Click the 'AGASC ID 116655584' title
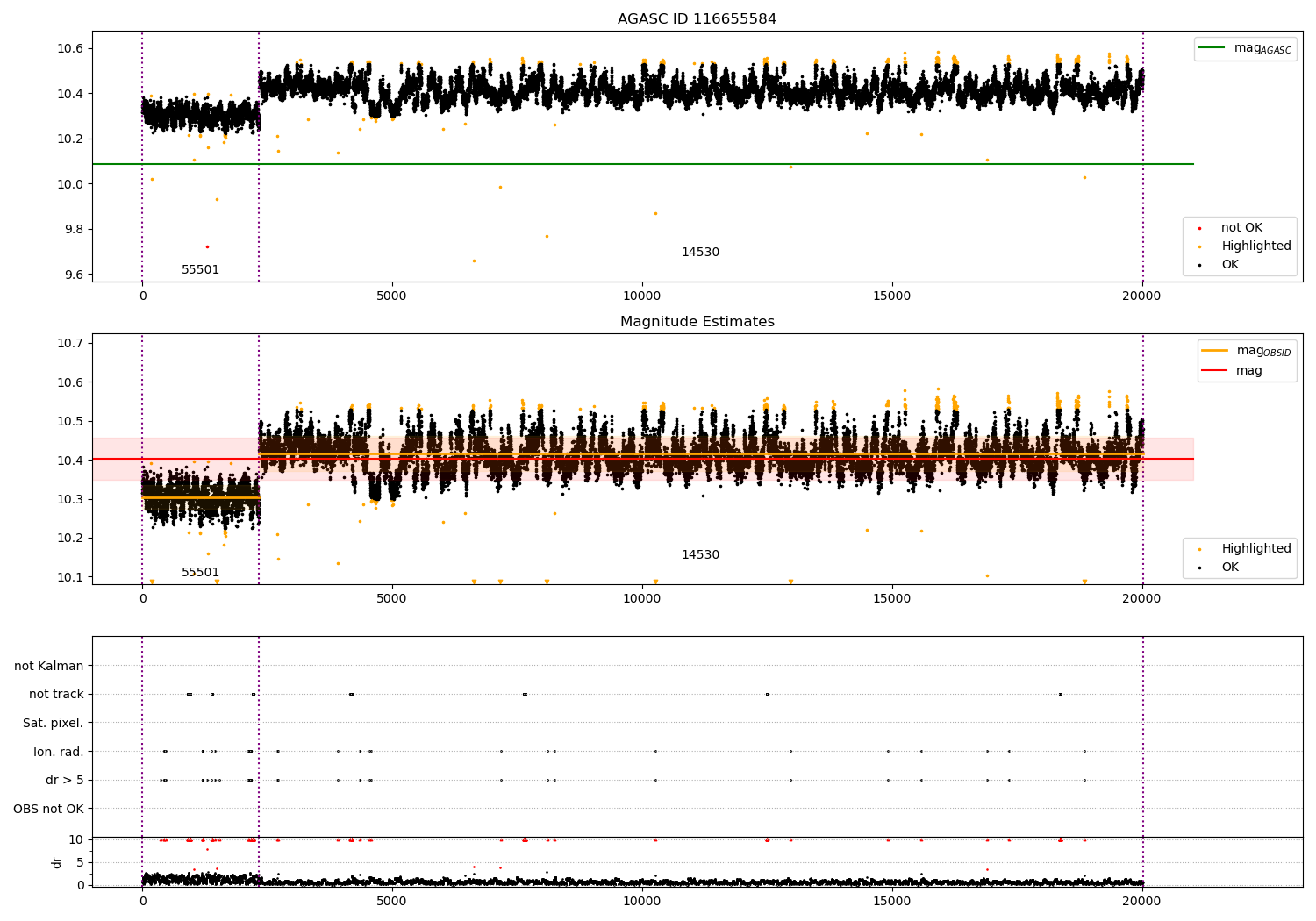1316x921 pixels. tap(697, 19)
